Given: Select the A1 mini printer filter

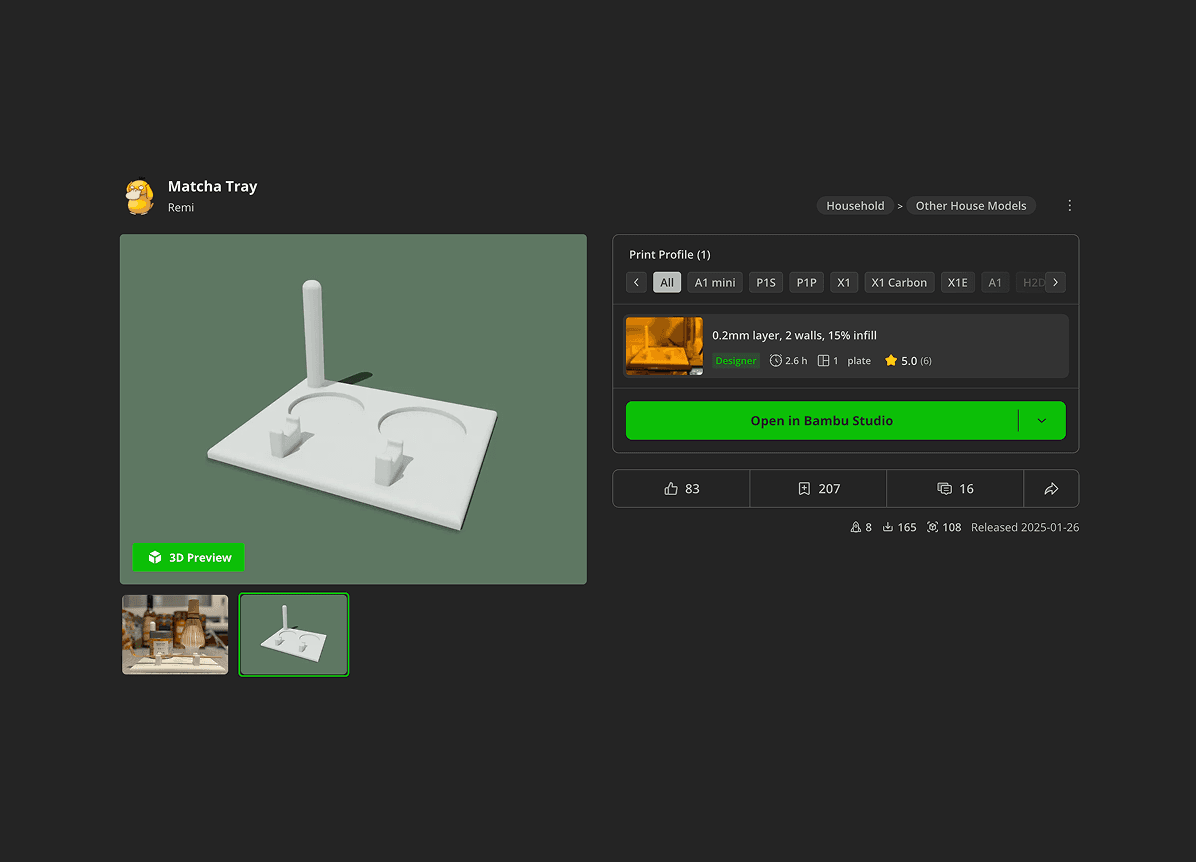Looking at the screenshot, I should 715,283.
